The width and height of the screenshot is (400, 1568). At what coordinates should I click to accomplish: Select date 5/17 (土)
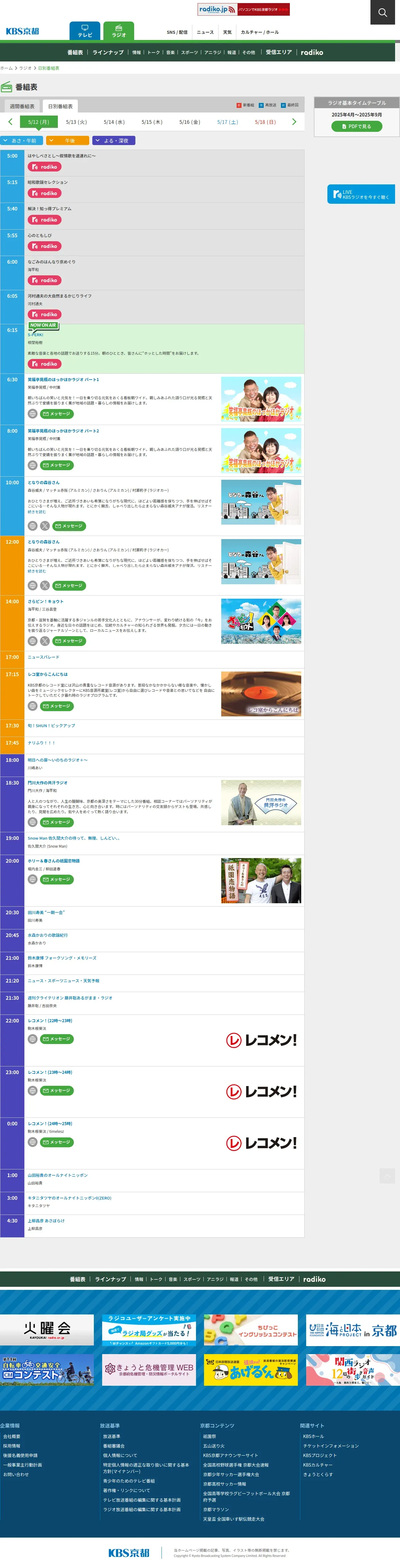(x=227, y=122)
